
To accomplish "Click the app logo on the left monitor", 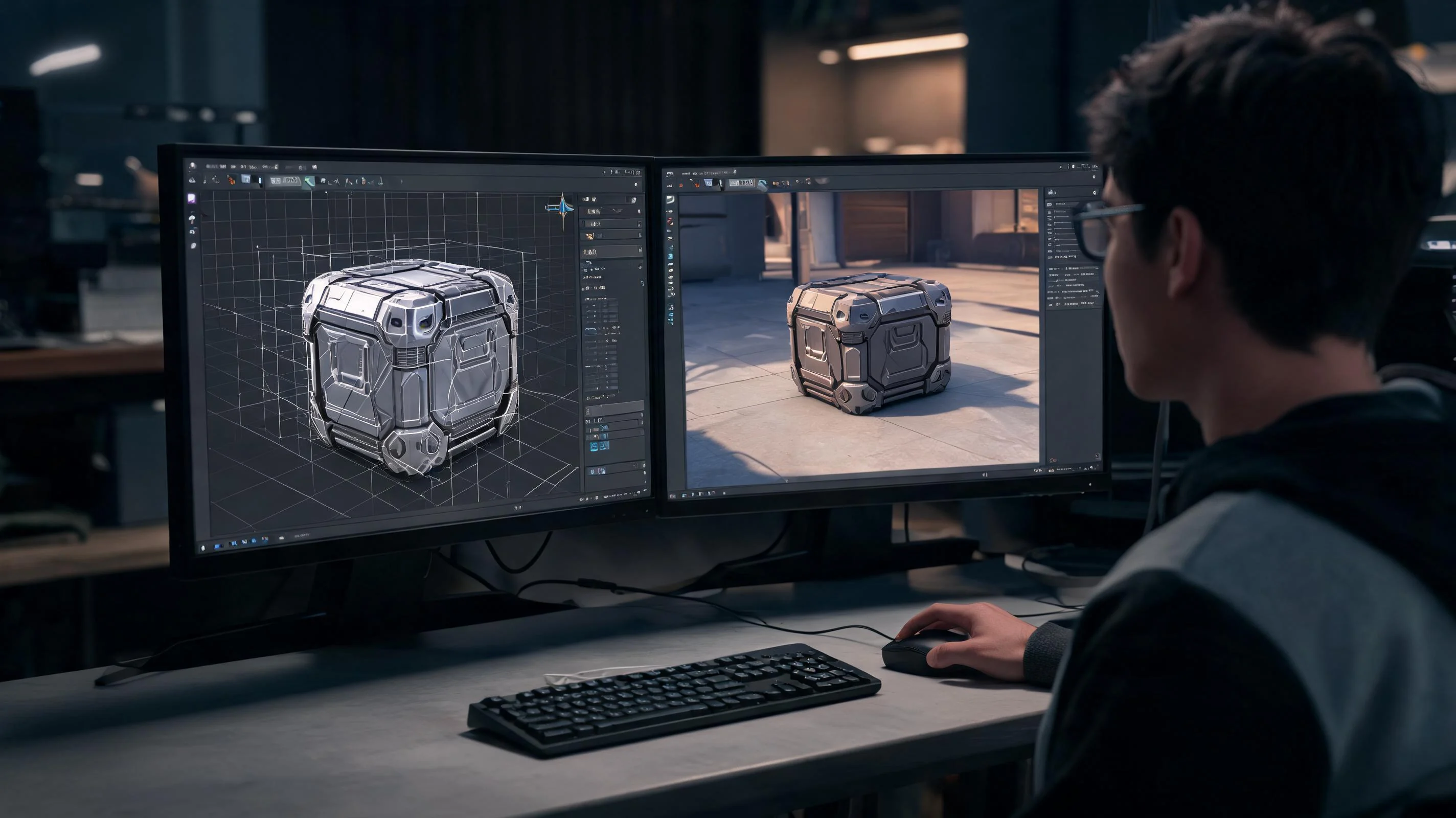I will pos(193,166).
